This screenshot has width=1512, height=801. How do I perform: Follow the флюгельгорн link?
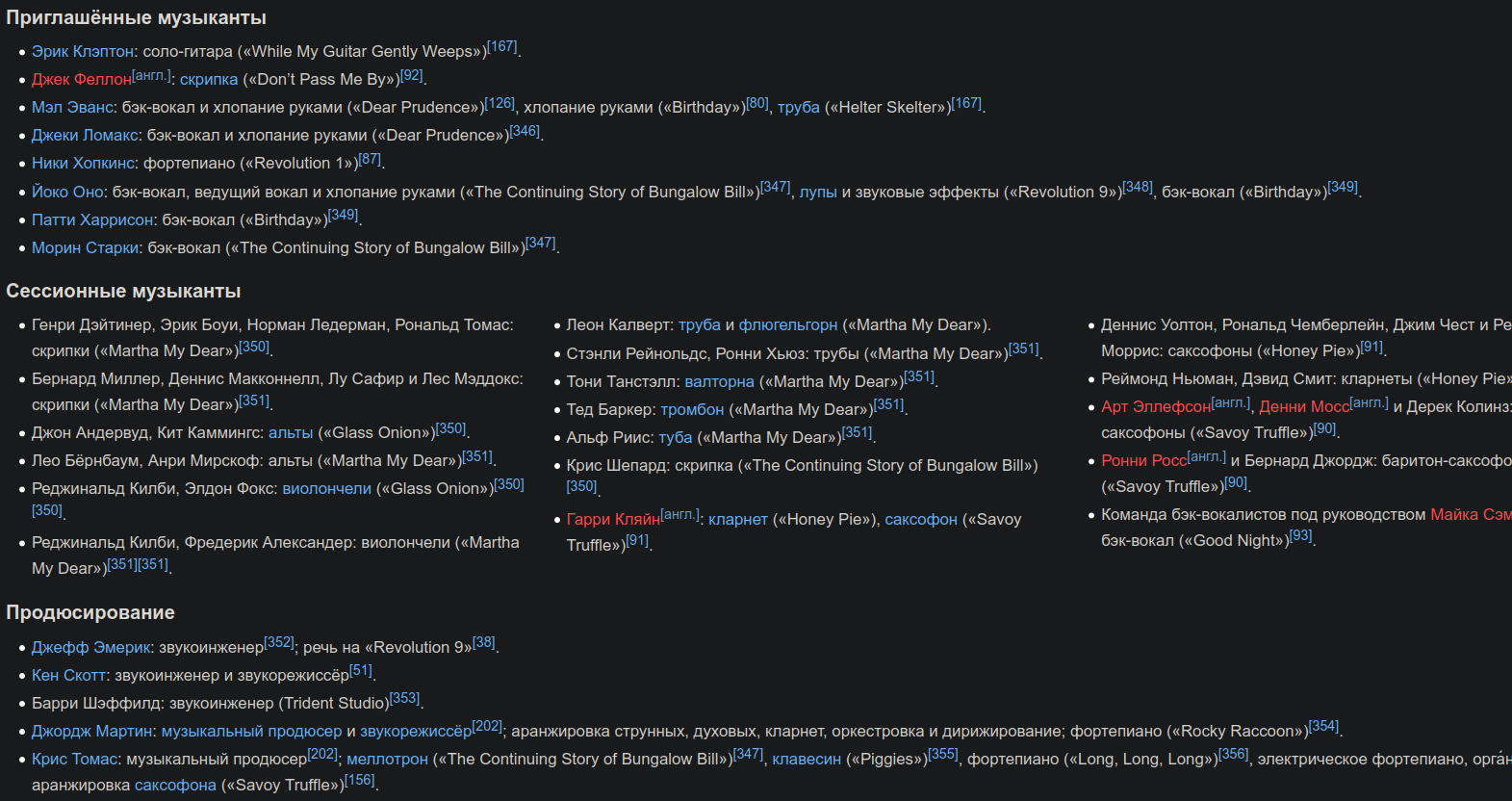point(788,324)
